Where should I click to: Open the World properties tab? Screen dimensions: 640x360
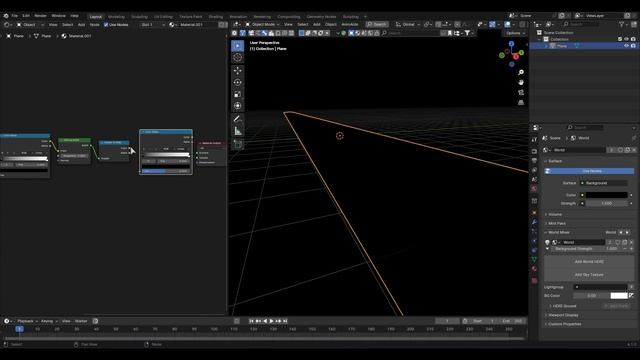(x=534, y=189)
